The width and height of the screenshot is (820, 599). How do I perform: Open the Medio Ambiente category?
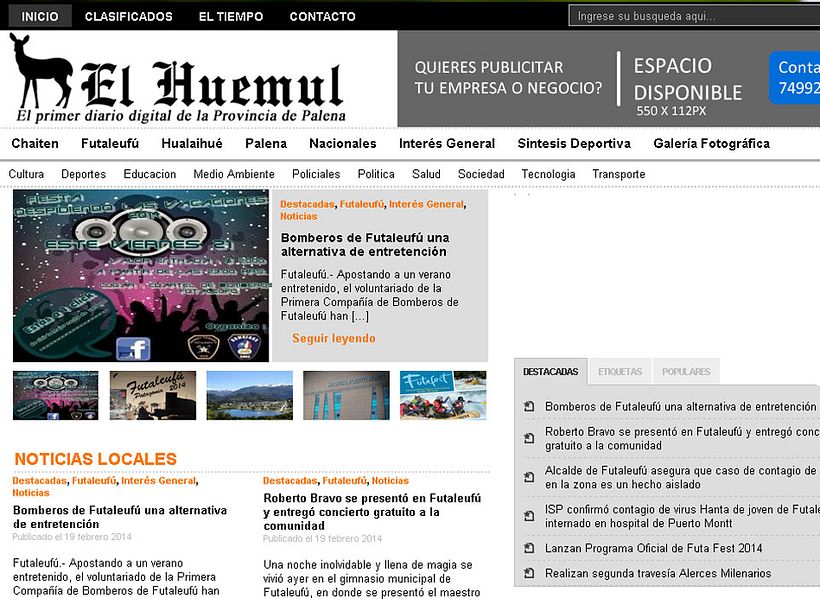point(234,174)
